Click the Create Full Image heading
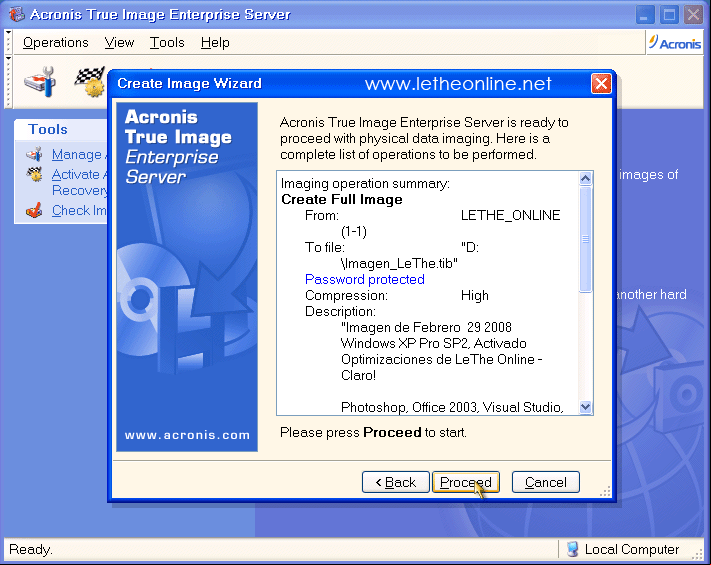This screenshot has height=565, width=711. tap(341, 200)
